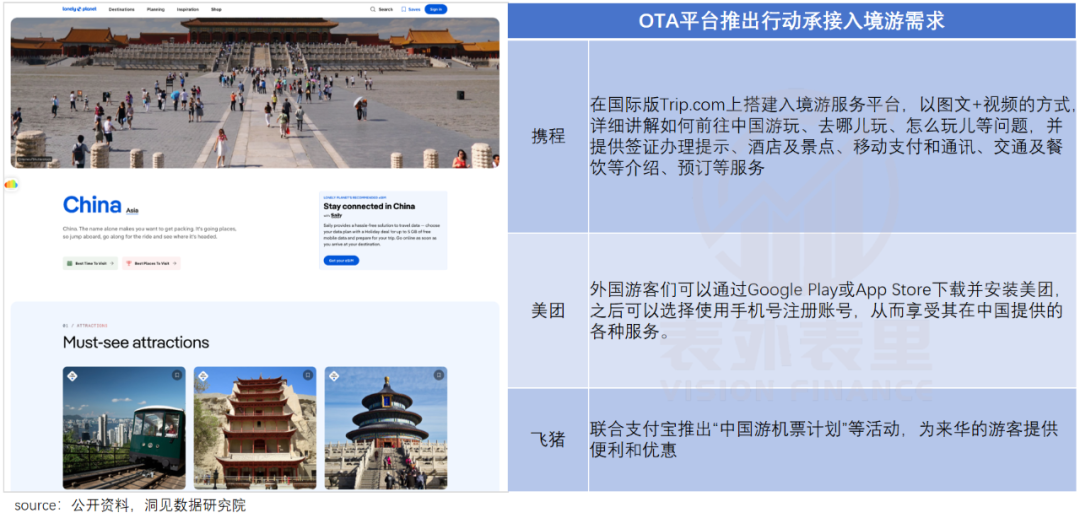Expand the Planning menu
Viewport: 1080px width, 518px height.
(155, 9)
